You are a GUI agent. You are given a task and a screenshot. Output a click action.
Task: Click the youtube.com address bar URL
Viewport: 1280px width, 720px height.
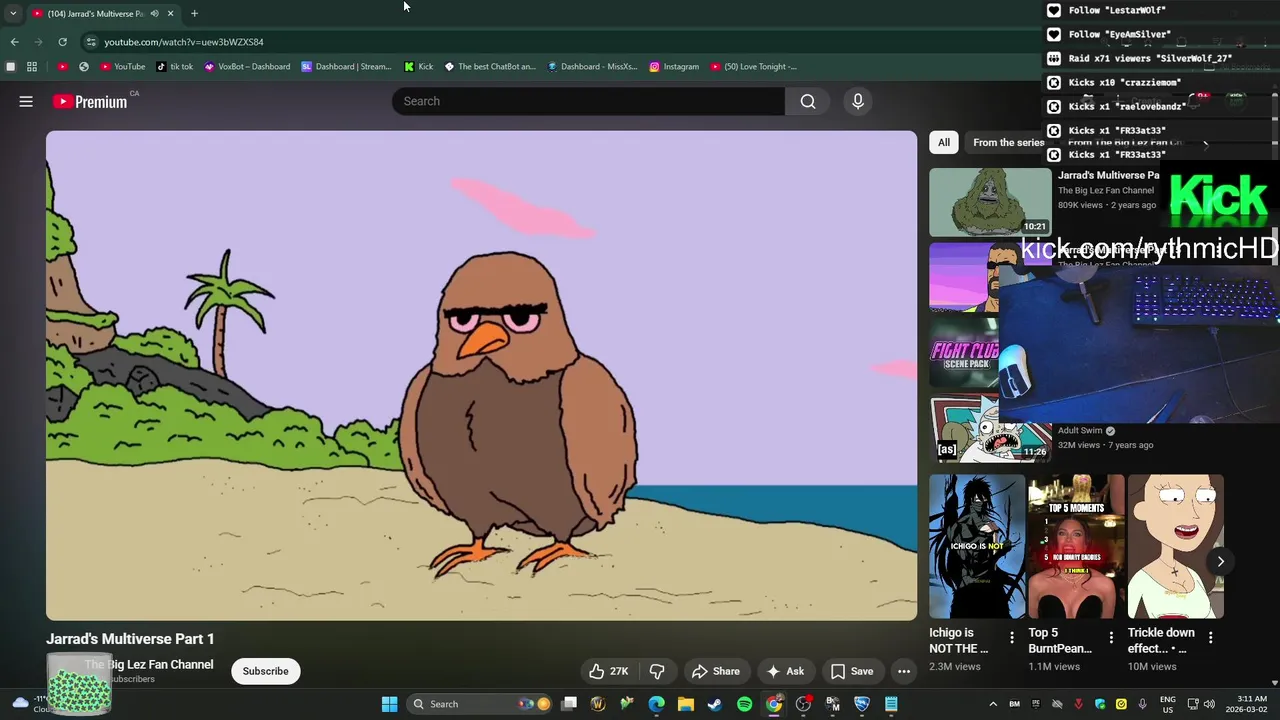coord(184,42)
